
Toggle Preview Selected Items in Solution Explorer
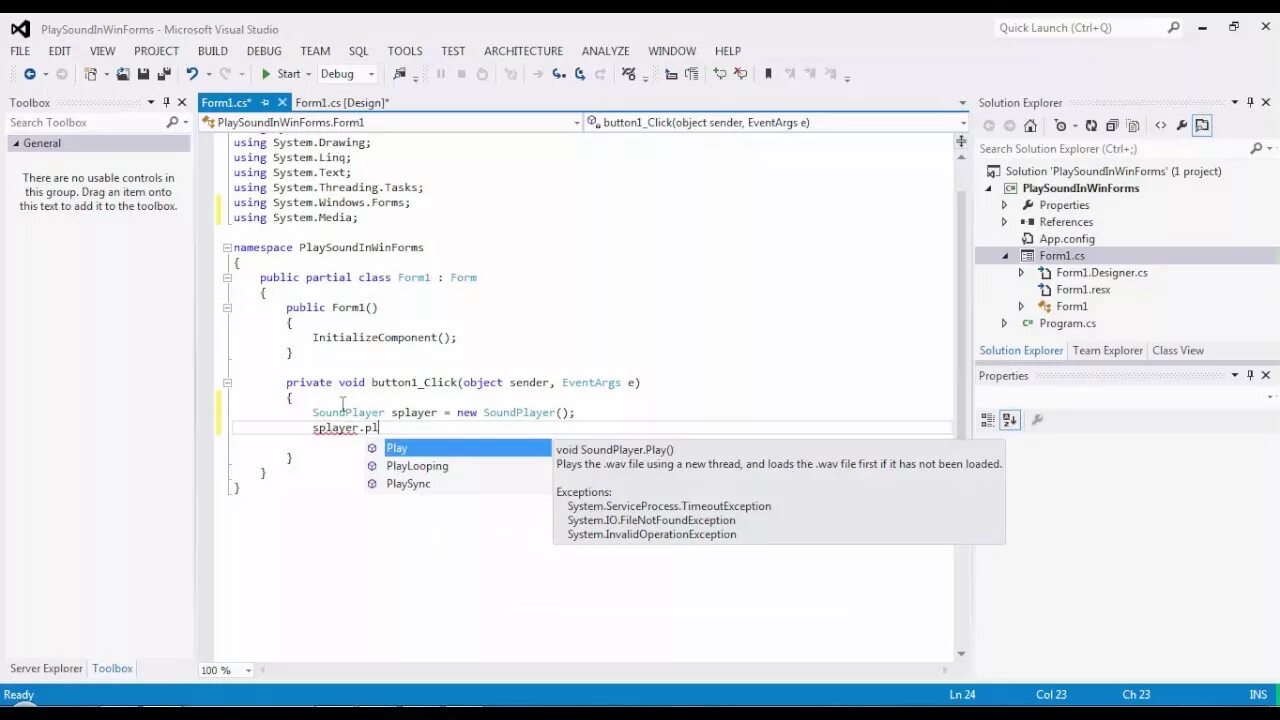(1202, 126)
